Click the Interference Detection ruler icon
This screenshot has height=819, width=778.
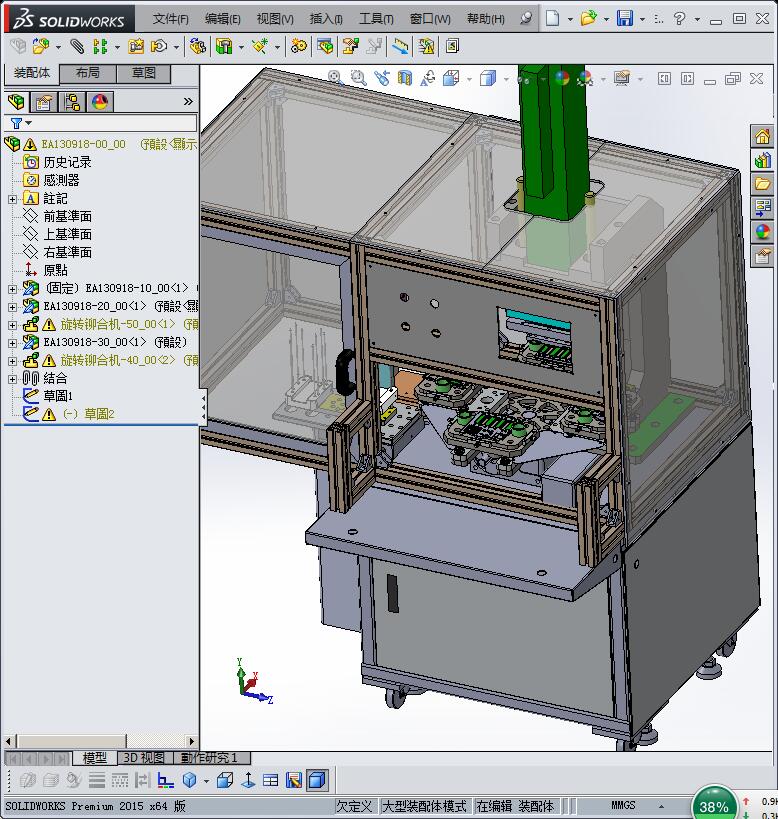(x=400, y=46)
